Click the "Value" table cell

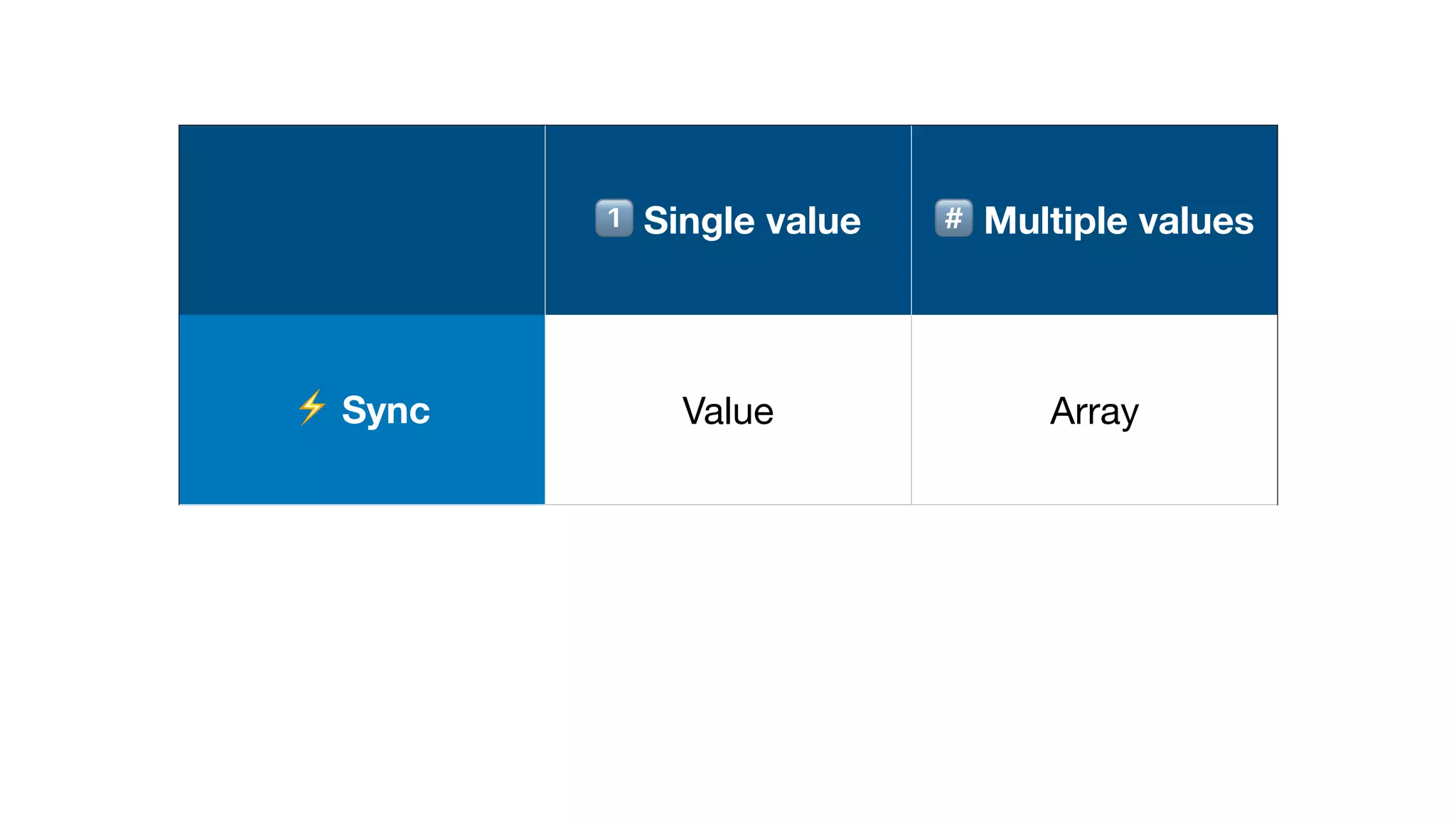click(728, 410)
